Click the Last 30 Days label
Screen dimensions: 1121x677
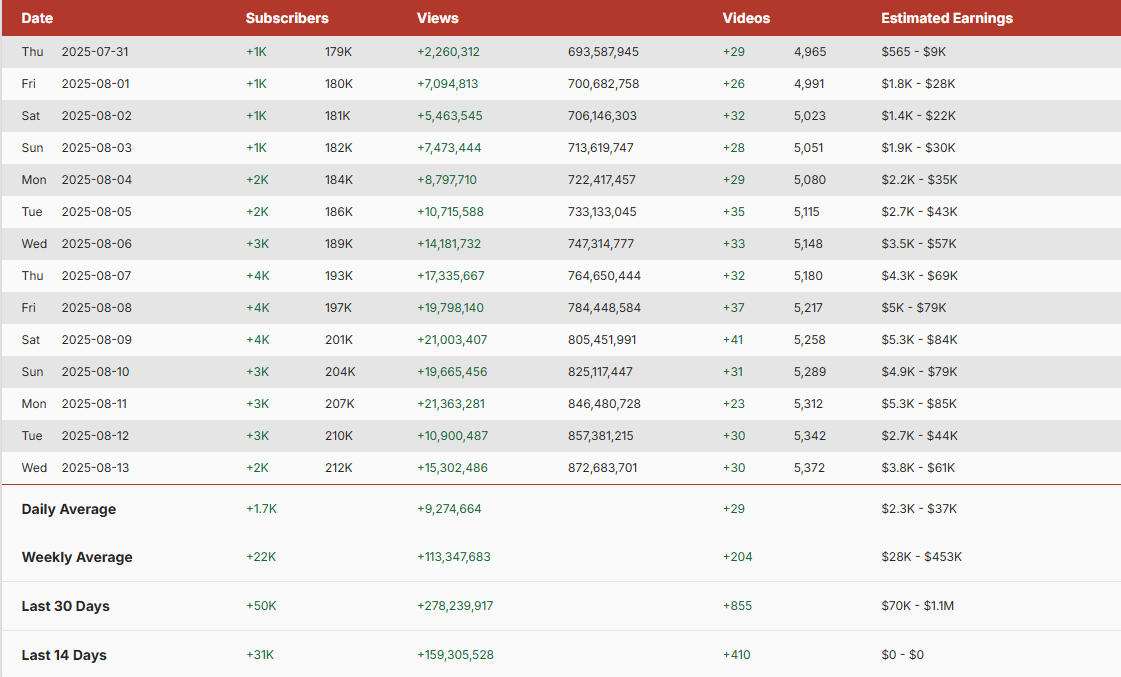tap(66, 606)
